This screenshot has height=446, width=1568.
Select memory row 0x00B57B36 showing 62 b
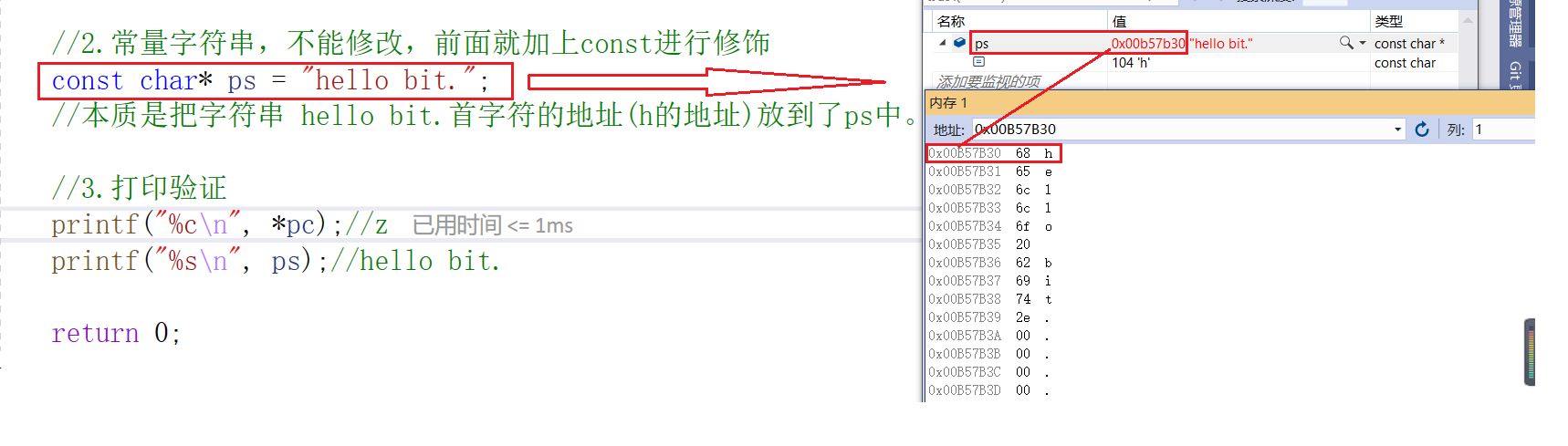click(993, 263)
